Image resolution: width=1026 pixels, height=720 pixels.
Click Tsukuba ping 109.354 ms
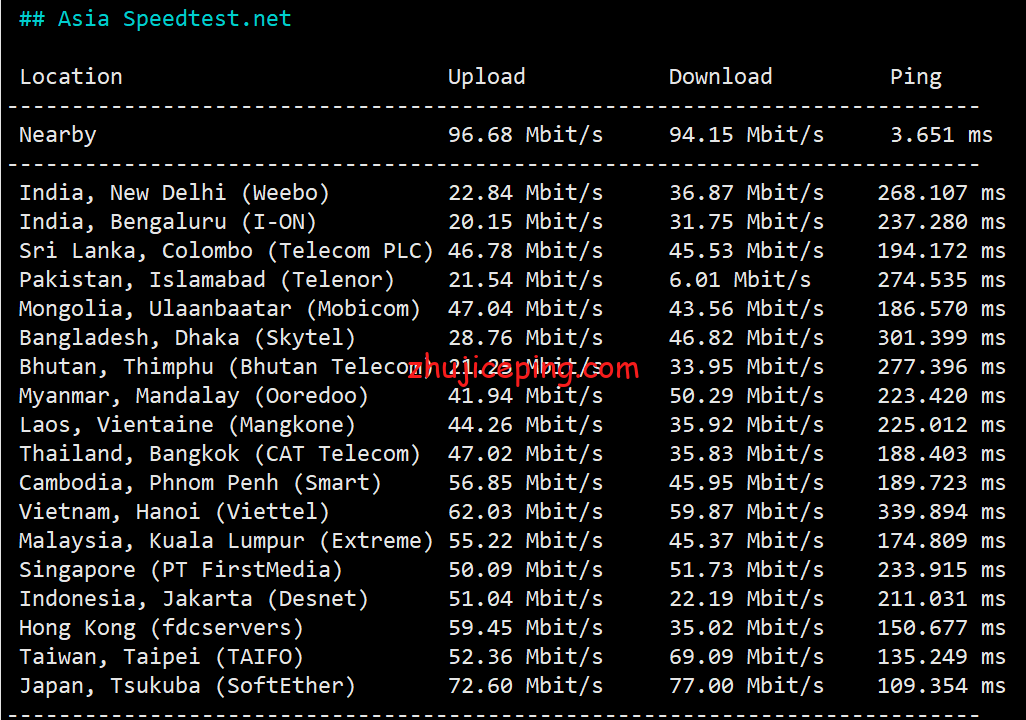[x=941, y=686]
